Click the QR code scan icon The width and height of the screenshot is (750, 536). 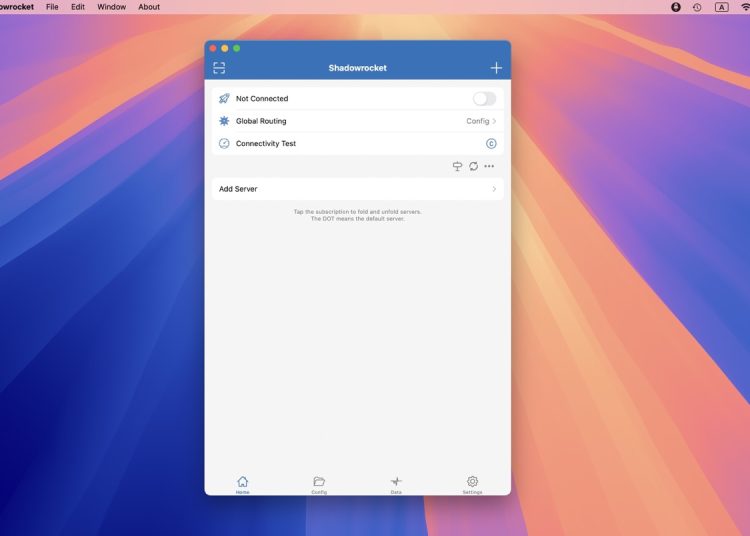click(x=219, y=68)
